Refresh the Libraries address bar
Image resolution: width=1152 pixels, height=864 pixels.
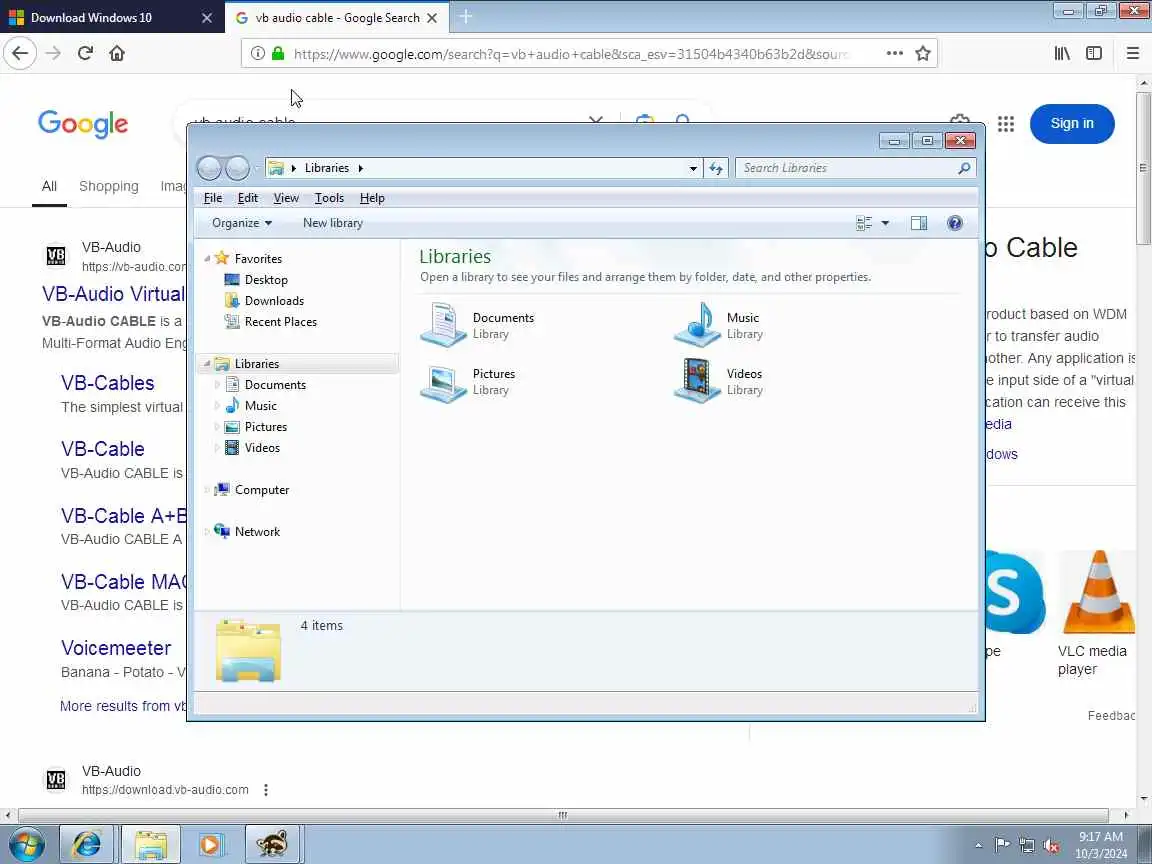(716, 168)
